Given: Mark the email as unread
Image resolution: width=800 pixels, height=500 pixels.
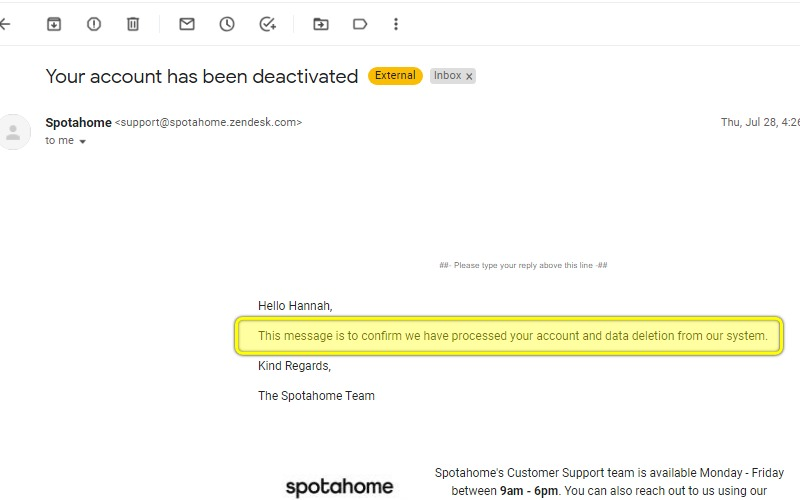Looking at the screenshot, I should click(x=187, y=24).
